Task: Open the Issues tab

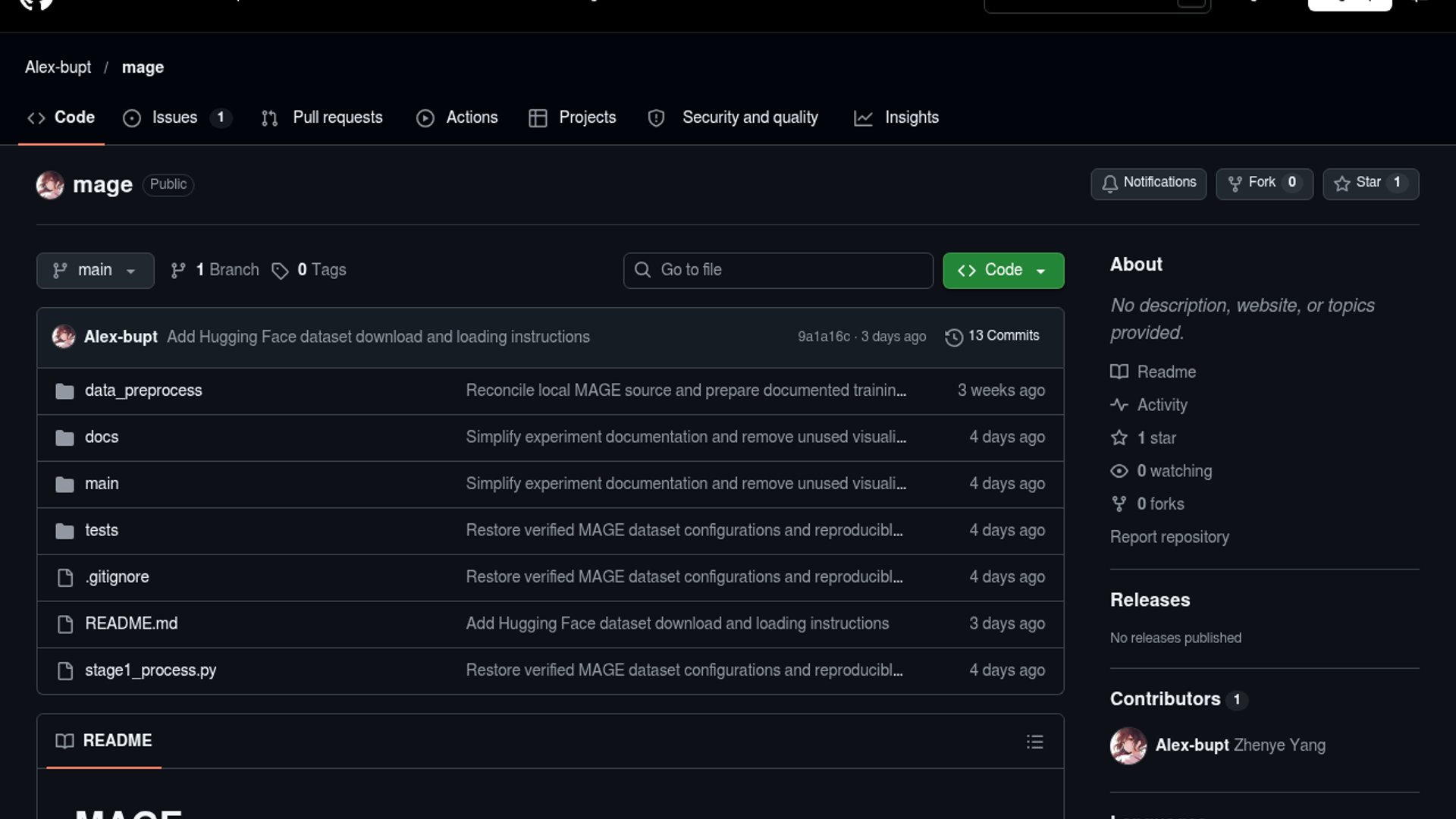Action: [x=177, y=118]
